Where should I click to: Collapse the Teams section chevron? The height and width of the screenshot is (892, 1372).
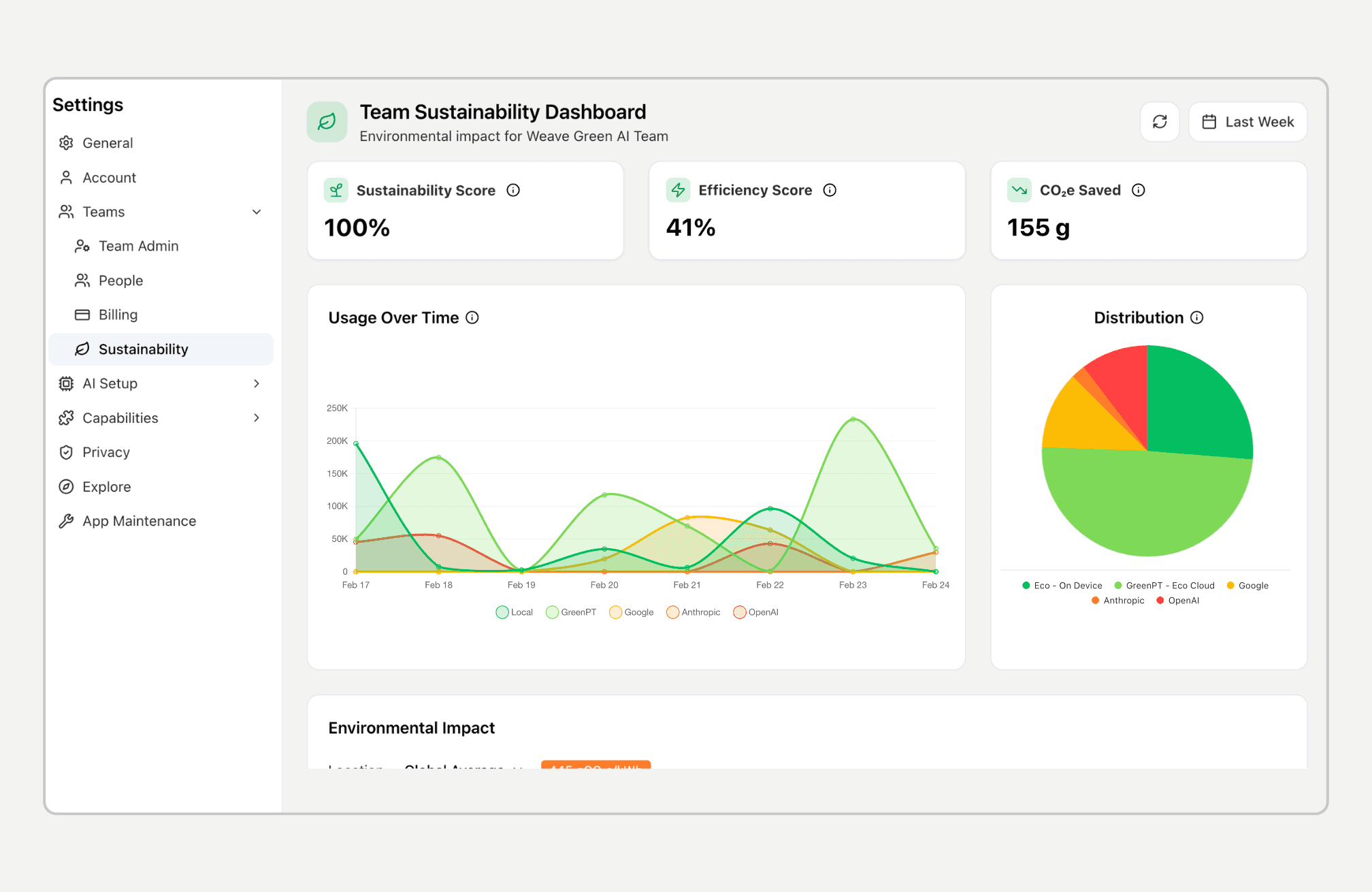coord(257,212)
